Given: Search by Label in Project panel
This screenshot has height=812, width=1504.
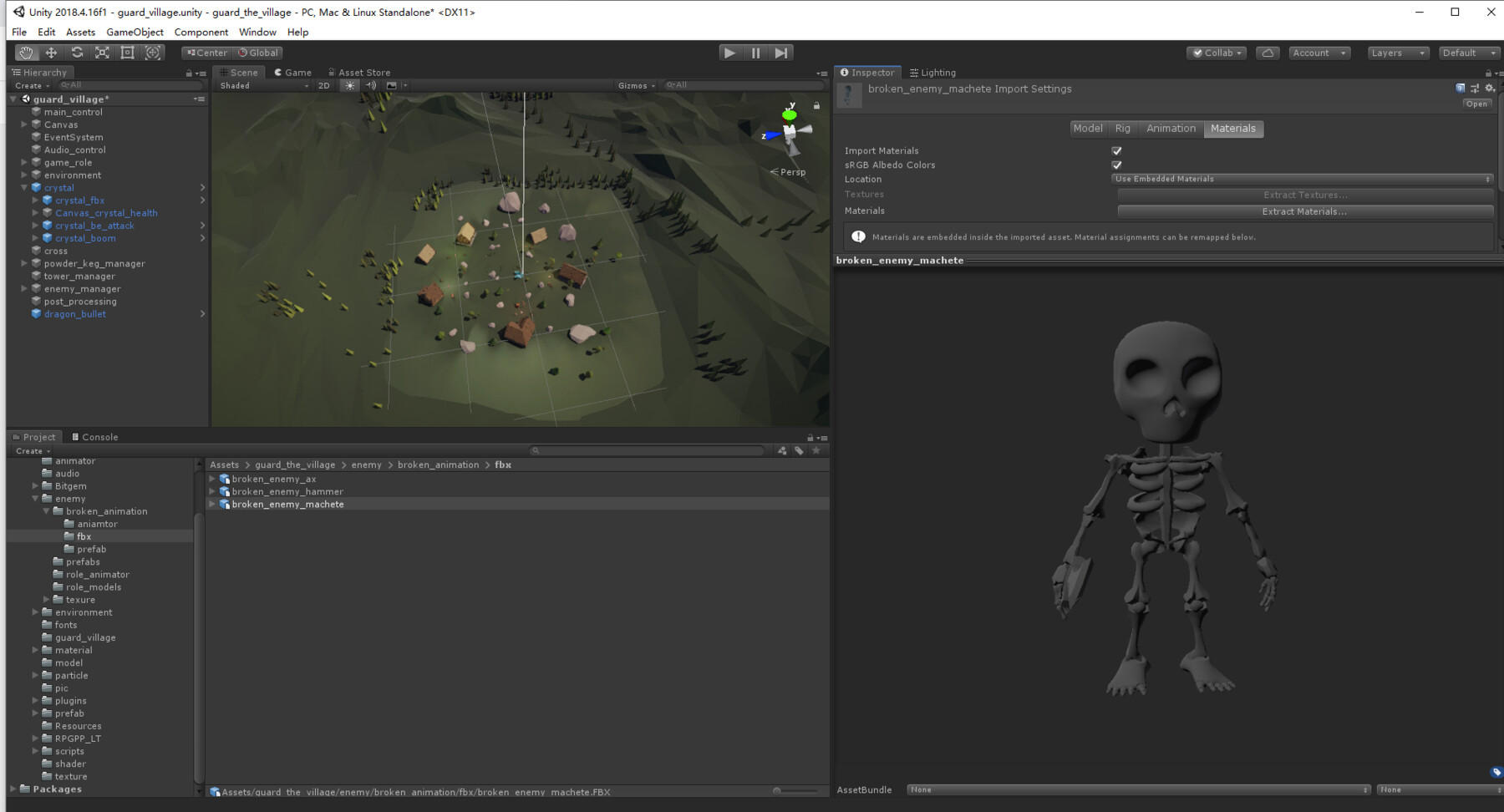Looking at the screenshot, I should (799, 450).
